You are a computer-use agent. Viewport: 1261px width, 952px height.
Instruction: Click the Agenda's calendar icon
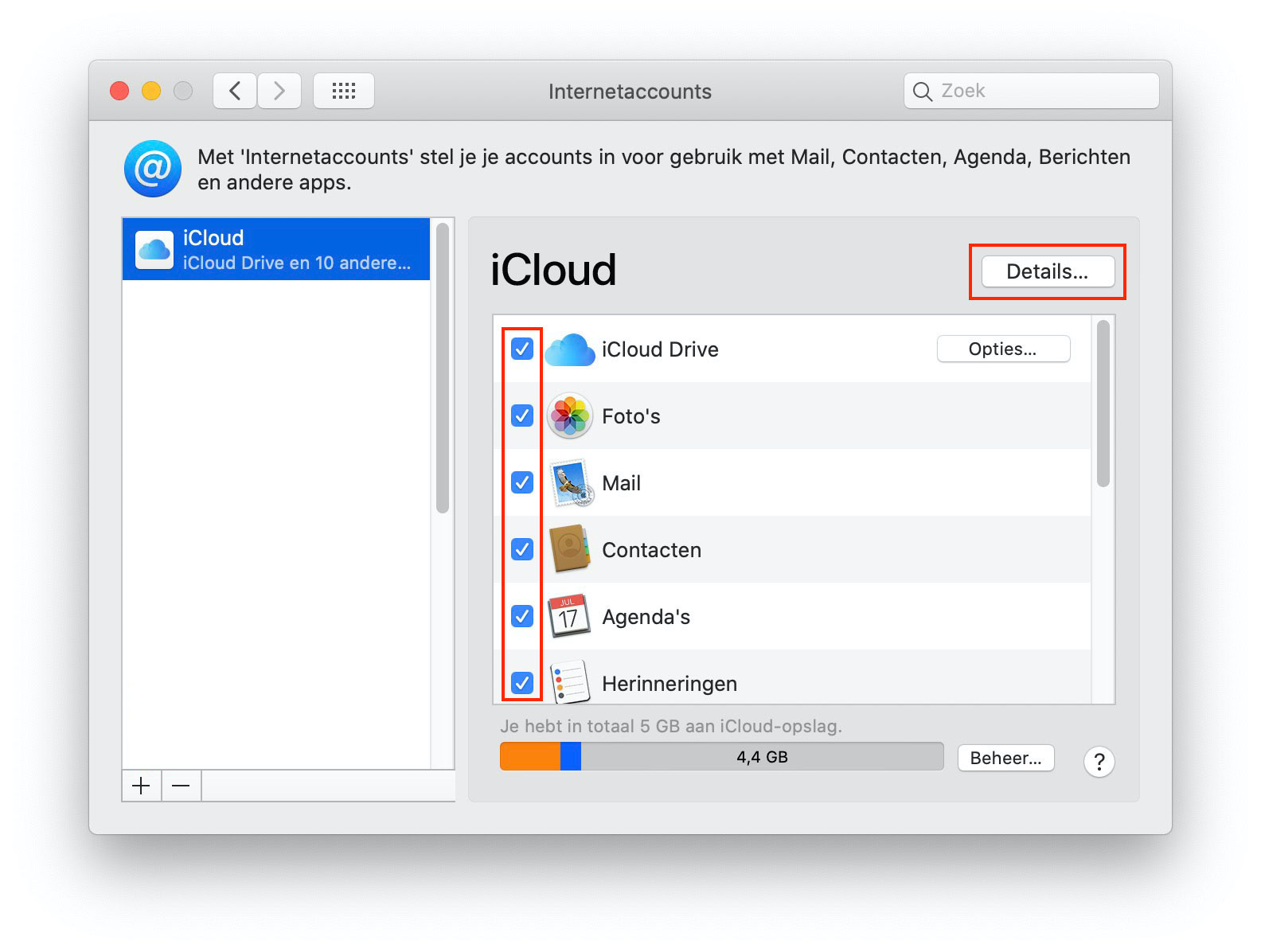569,616
